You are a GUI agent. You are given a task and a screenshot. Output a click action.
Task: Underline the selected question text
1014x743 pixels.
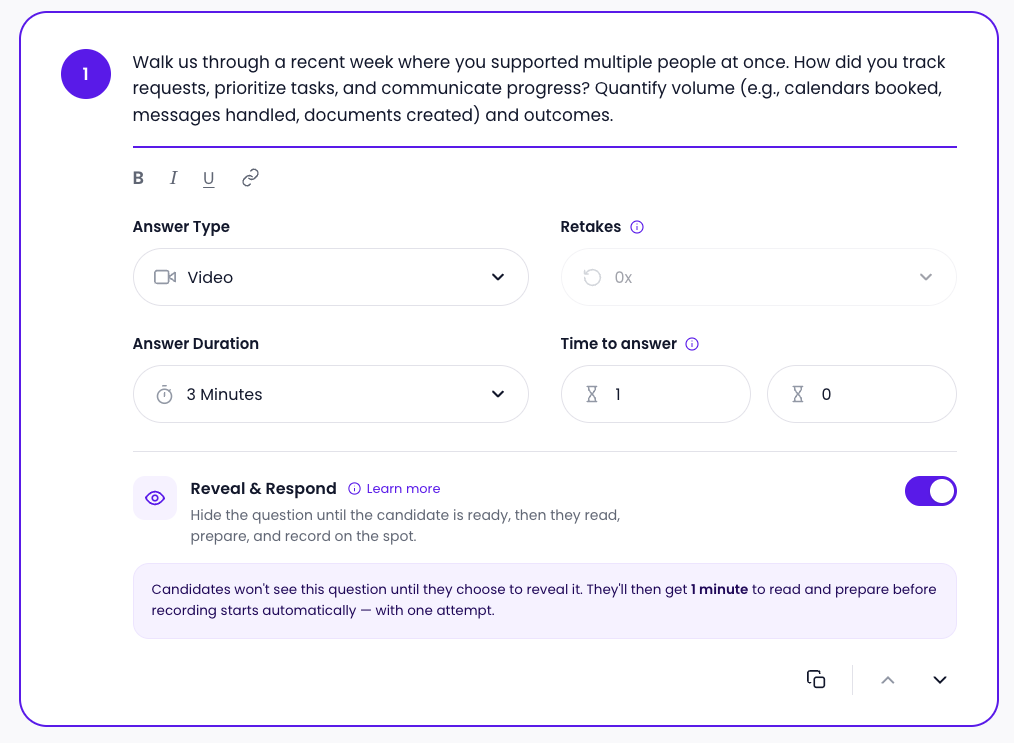208,178
